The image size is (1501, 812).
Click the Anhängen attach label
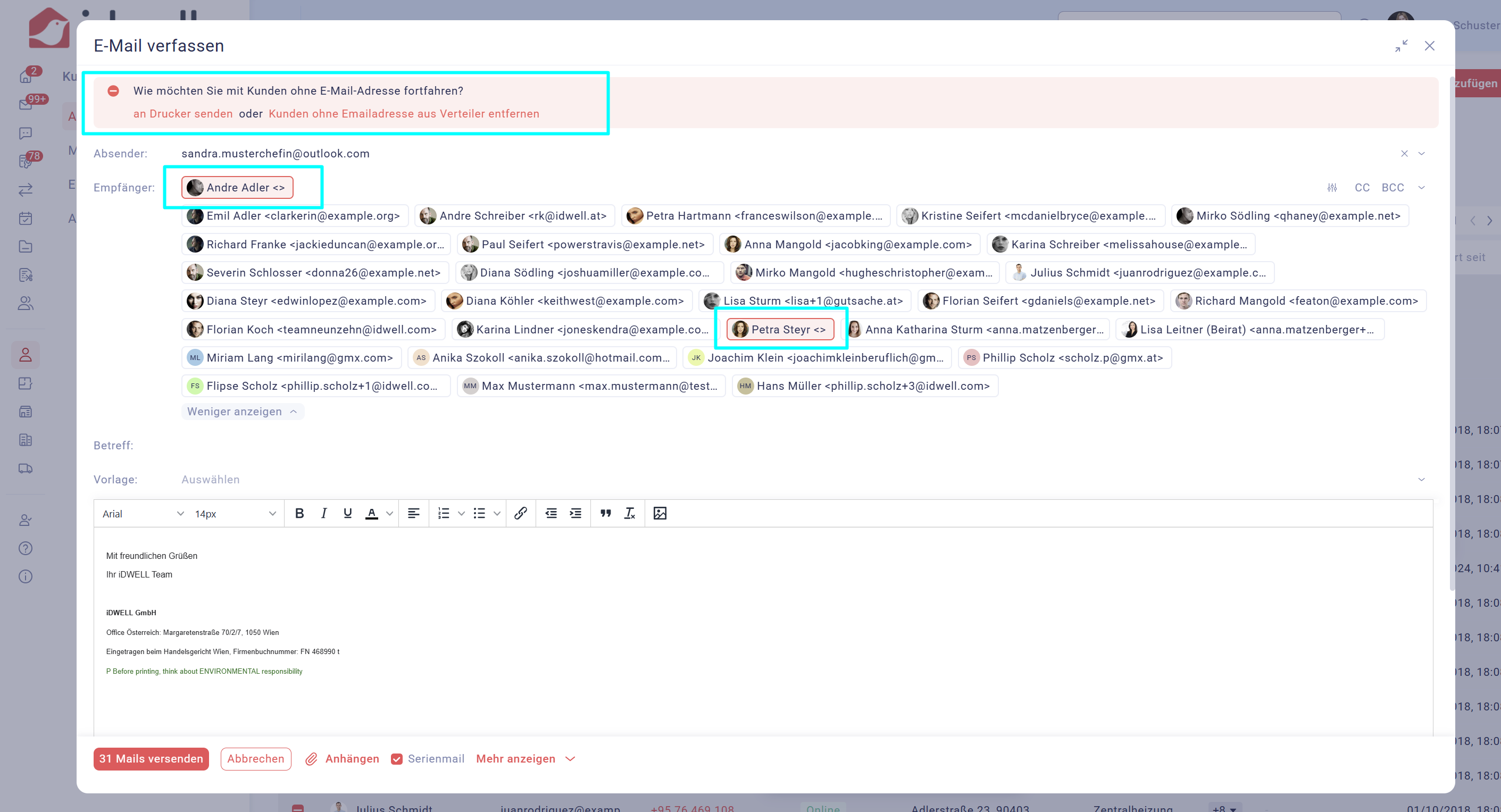352,759
